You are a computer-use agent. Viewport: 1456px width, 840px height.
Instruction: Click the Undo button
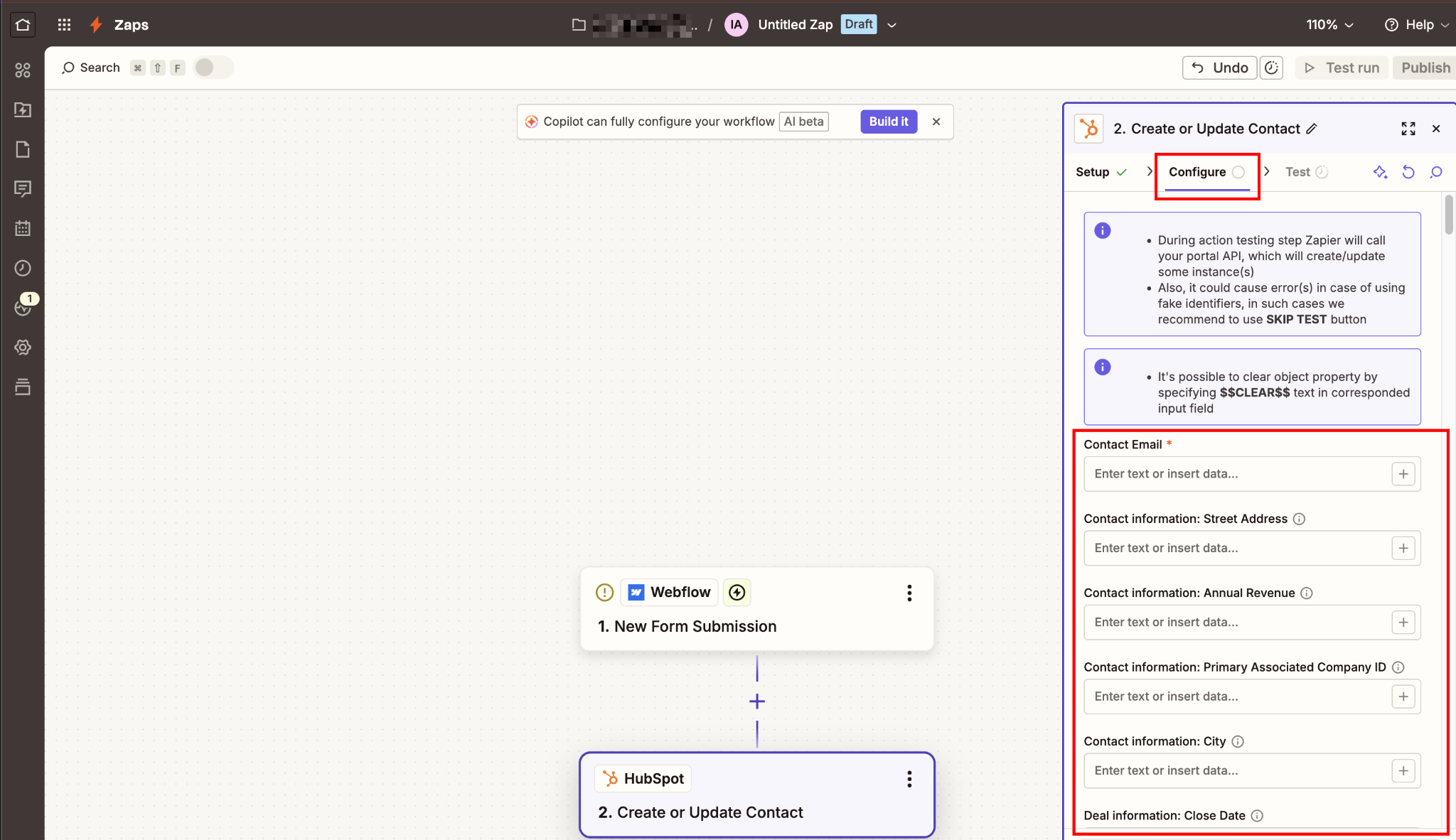point(1219,68)
